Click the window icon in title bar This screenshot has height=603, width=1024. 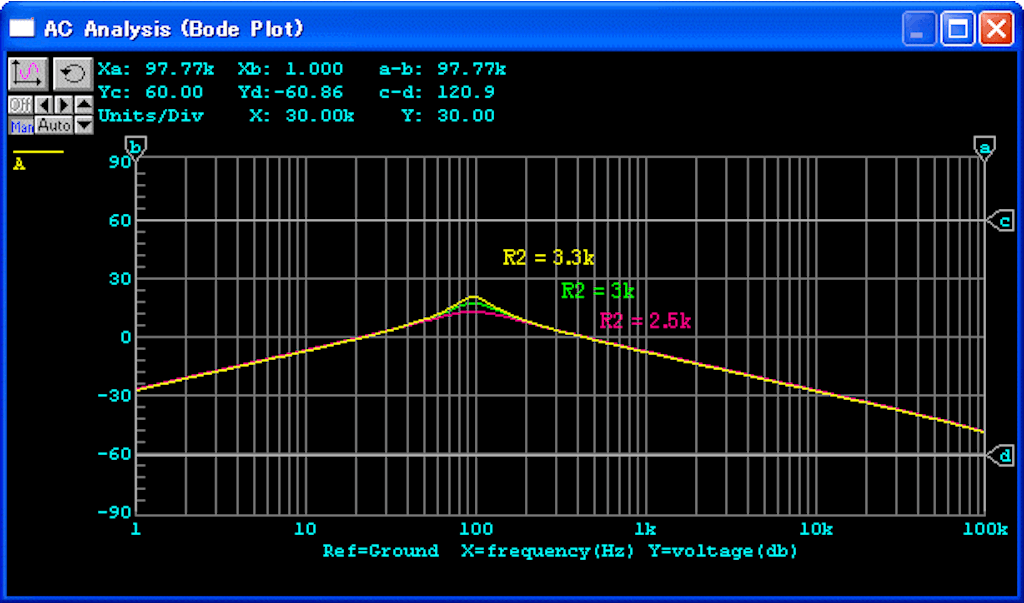22,28
